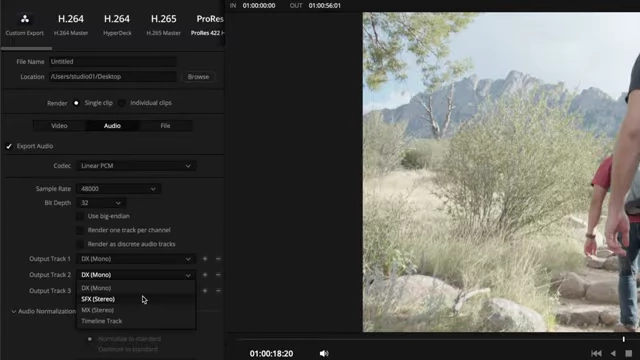Add a track after Output Track 3
Screen dimensions: 640x360
point(205,291)
